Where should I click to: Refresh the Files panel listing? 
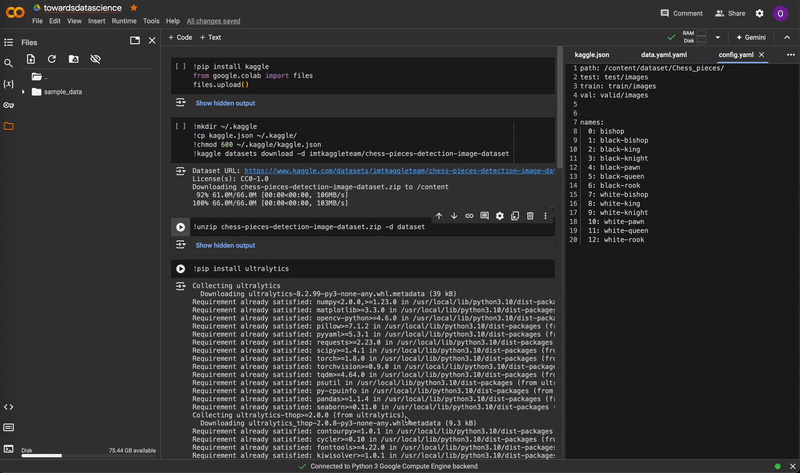pyautogui.click(x=52, y=60)
